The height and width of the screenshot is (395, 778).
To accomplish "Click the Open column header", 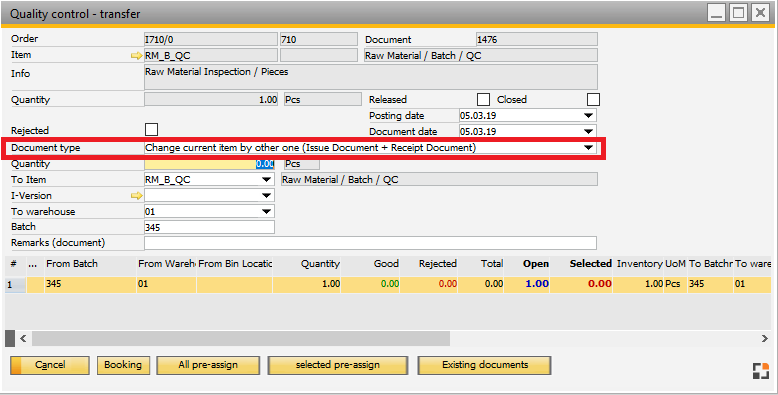I will 528,264.
